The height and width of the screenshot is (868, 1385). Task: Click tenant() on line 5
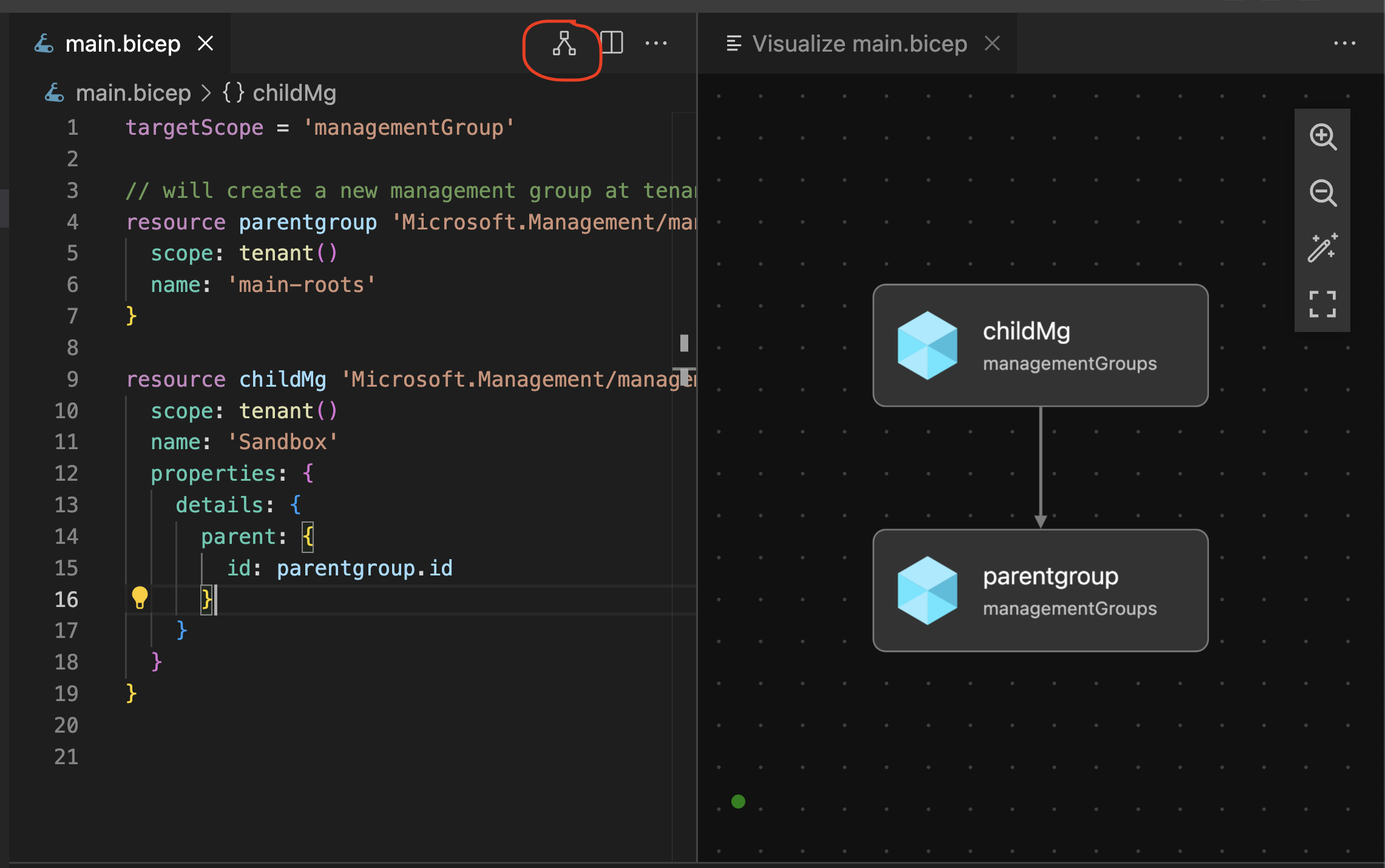288,253
